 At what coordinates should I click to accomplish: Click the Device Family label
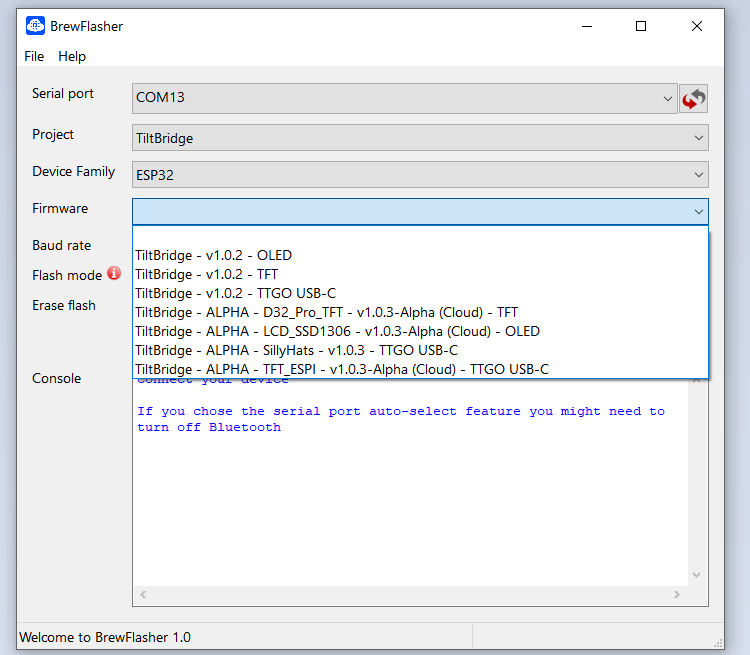pos(74,171)
